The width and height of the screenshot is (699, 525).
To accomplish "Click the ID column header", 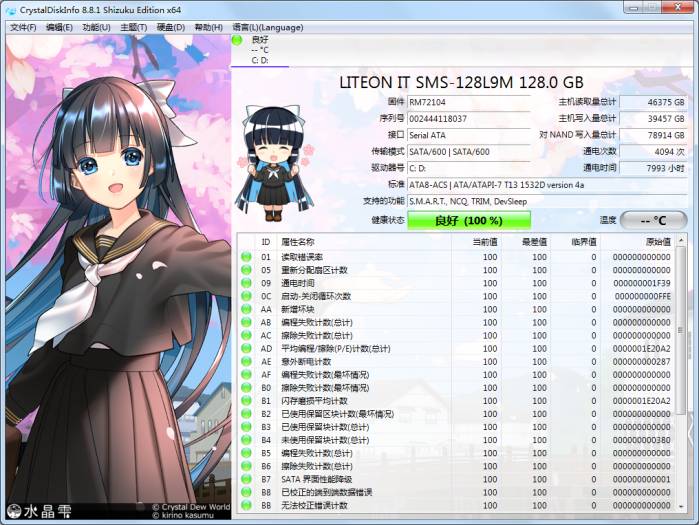I will pyautogui.click(x=266, y=242).
